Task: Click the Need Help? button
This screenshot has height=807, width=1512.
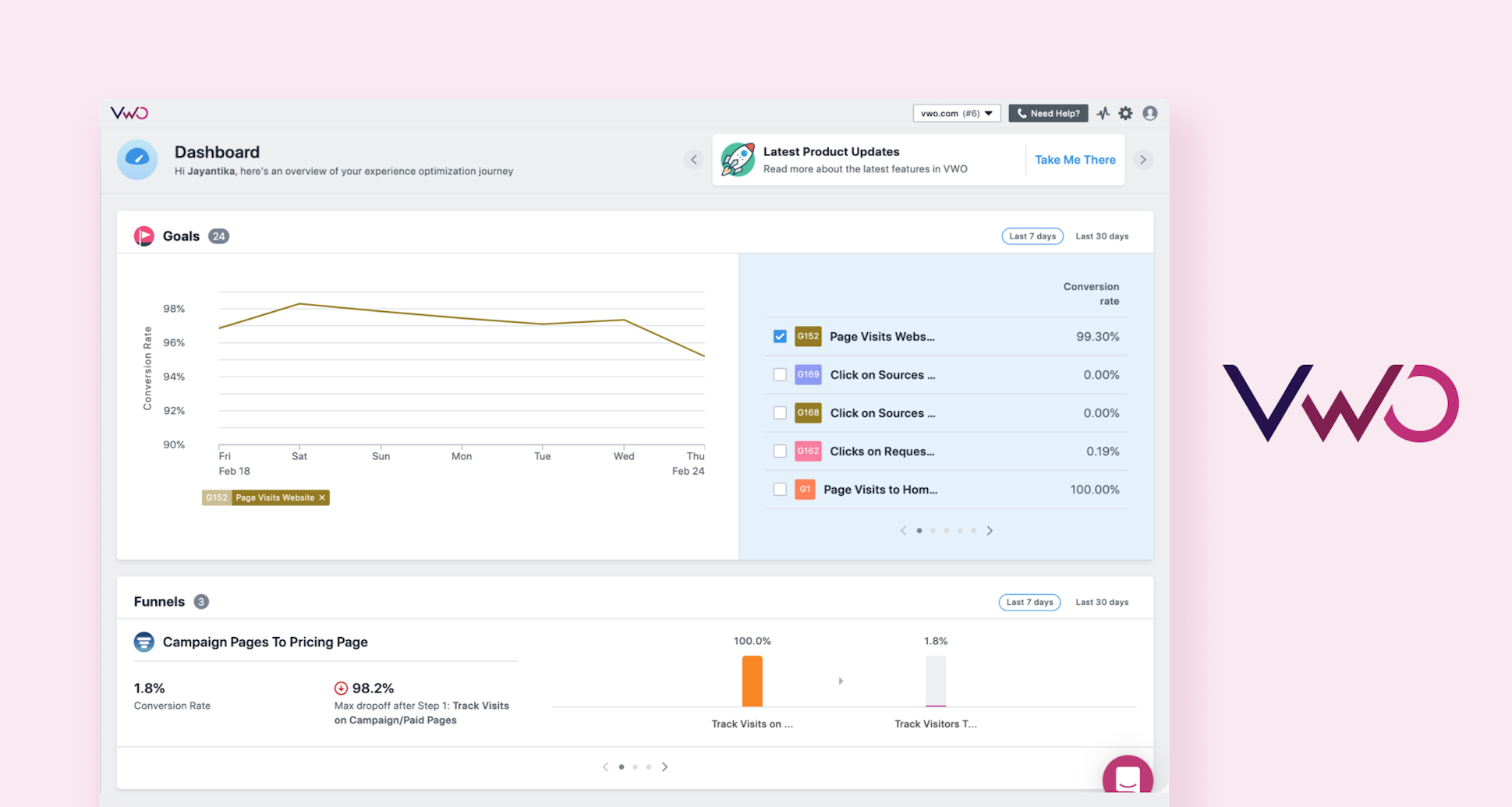Action: [x=1048, y=113]
